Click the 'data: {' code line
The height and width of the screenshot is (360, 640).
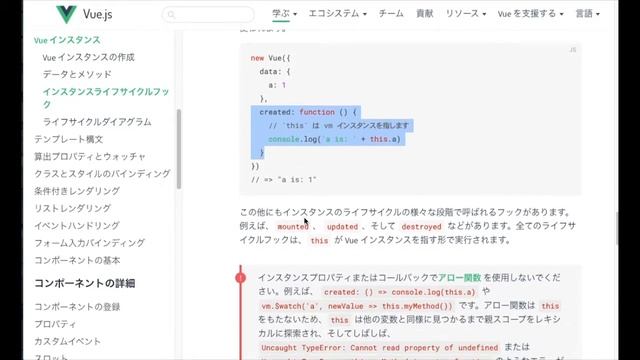pyautogui.click(x=275, y=71)
